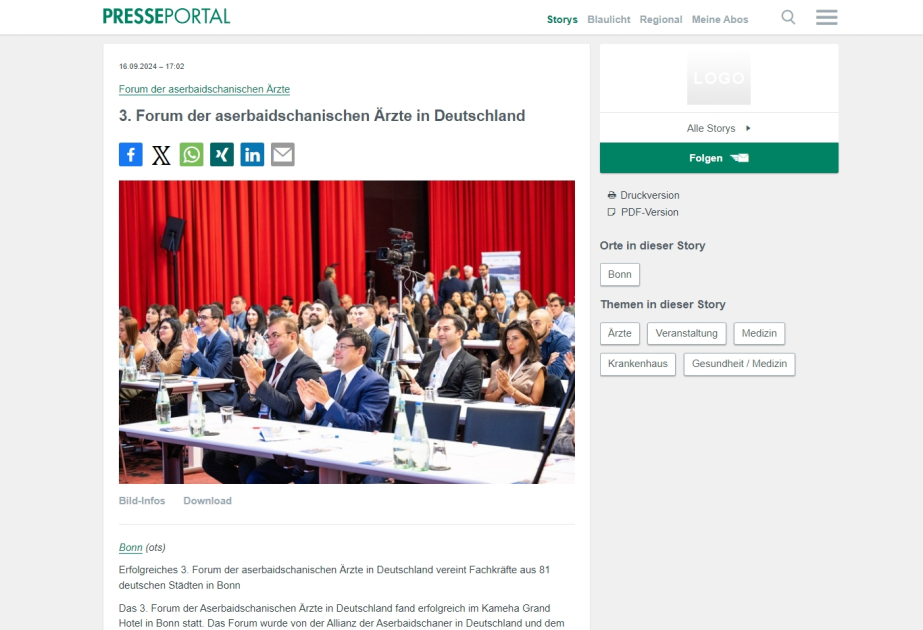Select the Bonn location tag
Screen dimensions: 923x630
(x=620, y=274)
